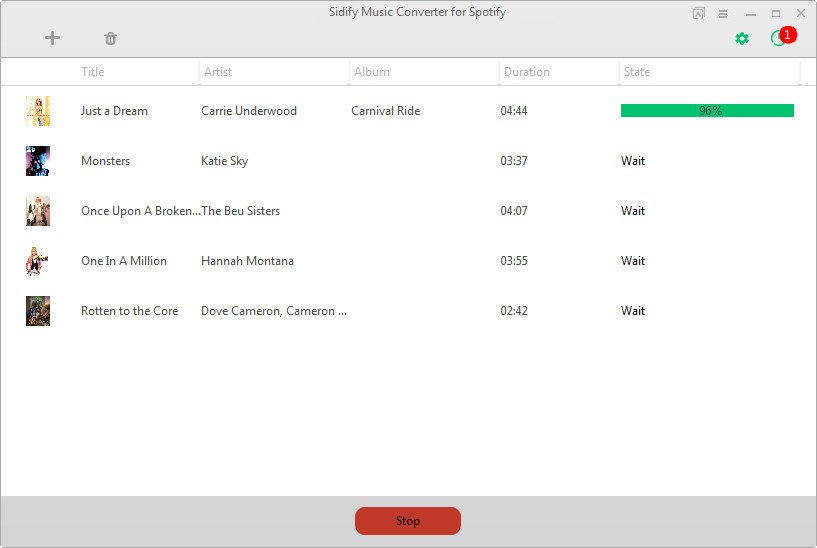The width and height of the screenshot is (817, 548).
Task: Close the Sidify window
Action: coord(801,13)
